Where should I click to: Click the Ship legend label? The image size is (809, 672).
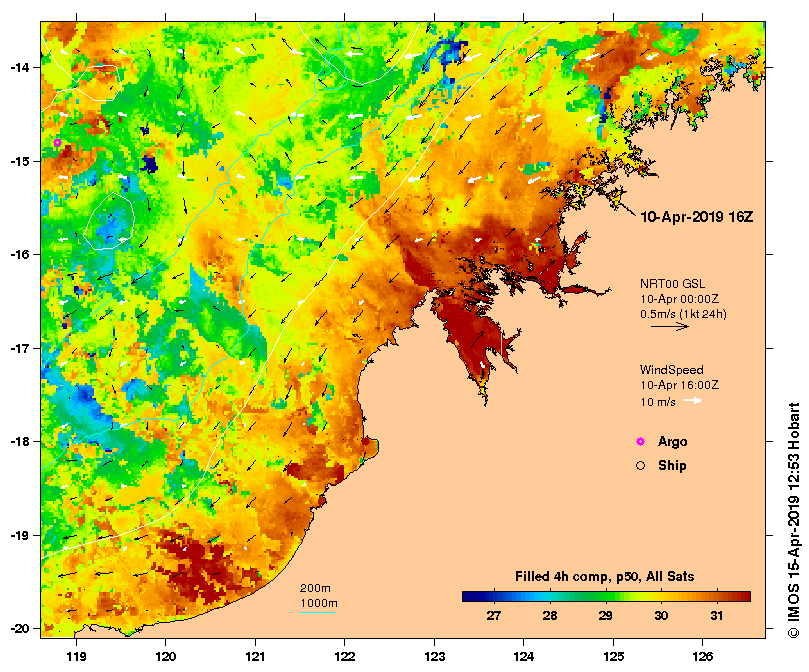coord(672,466)
